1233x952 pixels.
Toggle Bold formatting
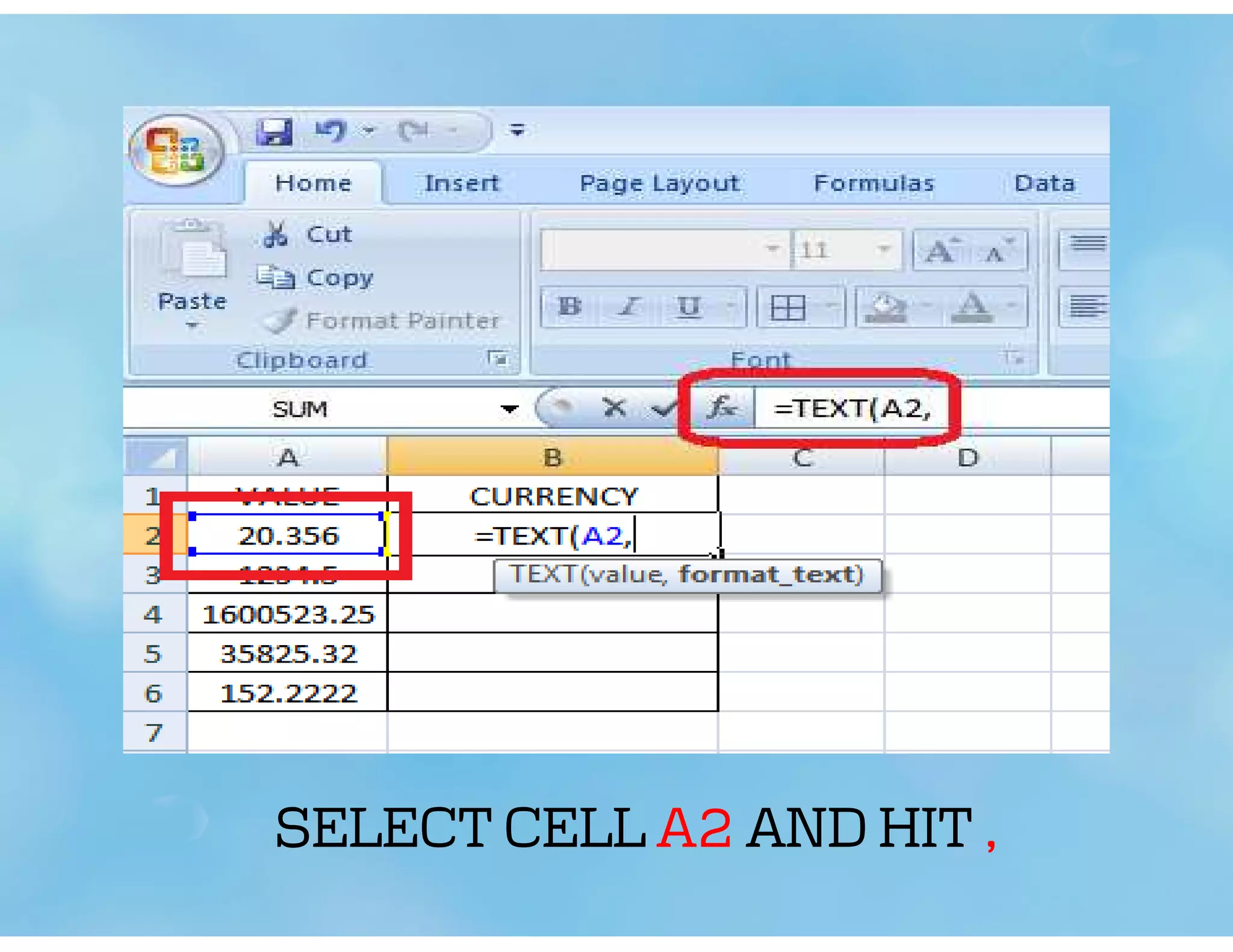point(569,307)
